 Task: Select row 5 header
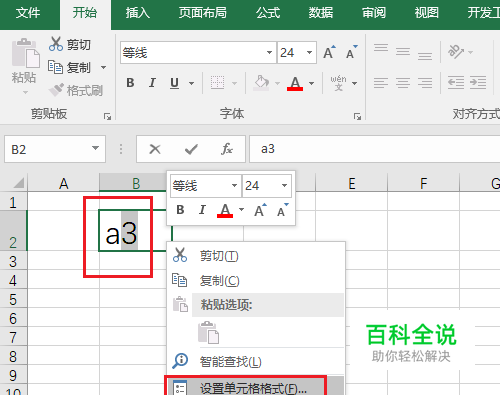(x=13, y=299)
